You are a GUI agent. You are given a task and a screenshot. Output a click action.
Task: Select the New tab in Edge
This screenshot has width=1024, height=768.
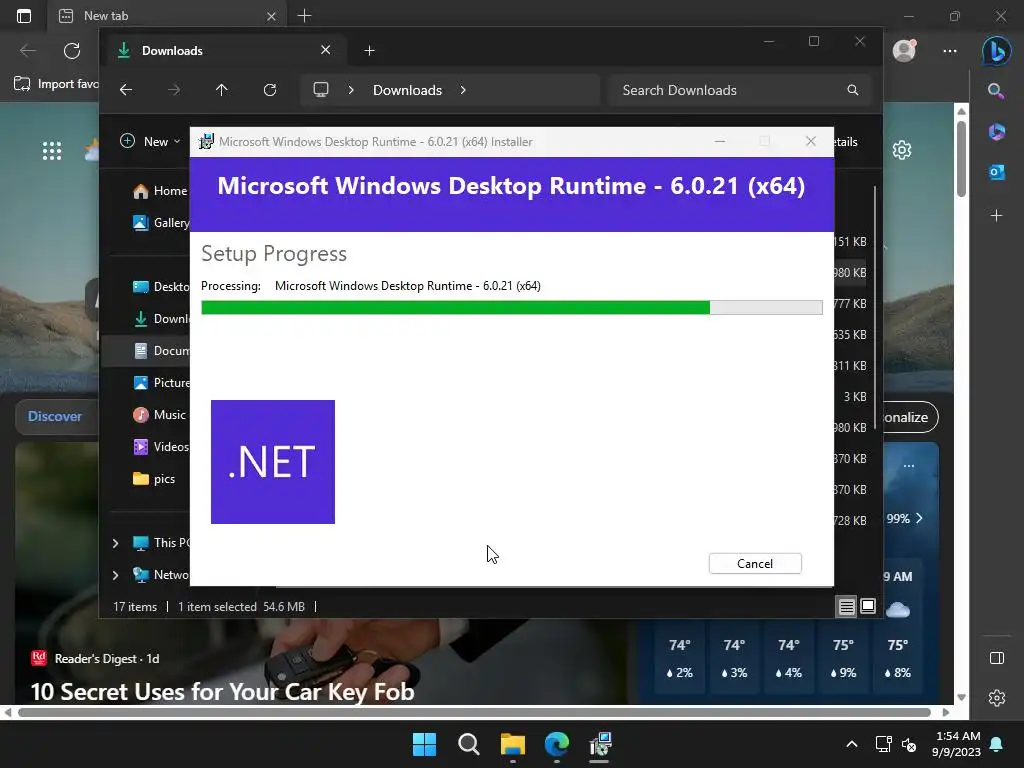tap(167, 16)
